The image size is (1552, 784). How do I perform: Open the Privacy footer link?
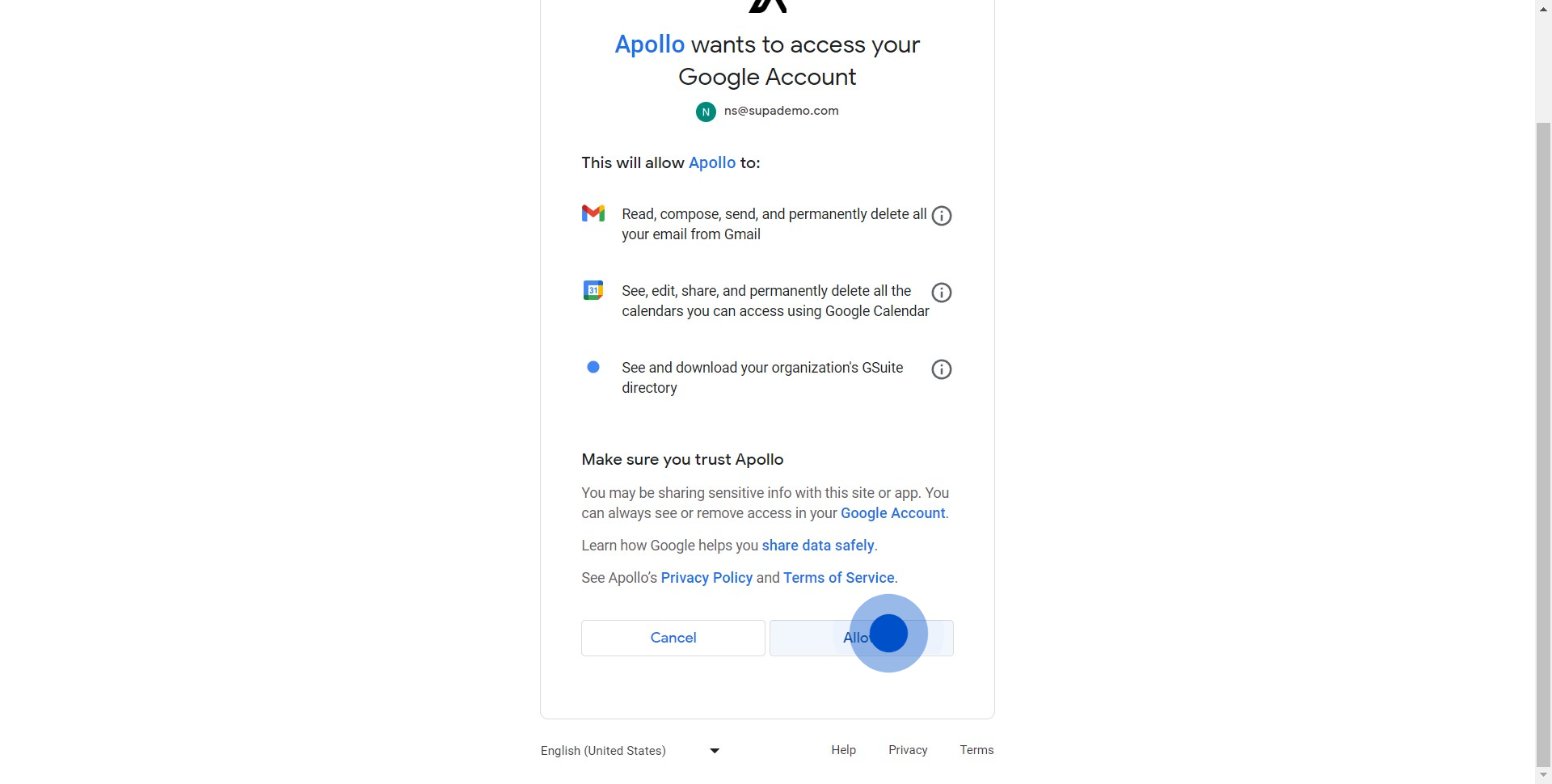pos(908,750)
